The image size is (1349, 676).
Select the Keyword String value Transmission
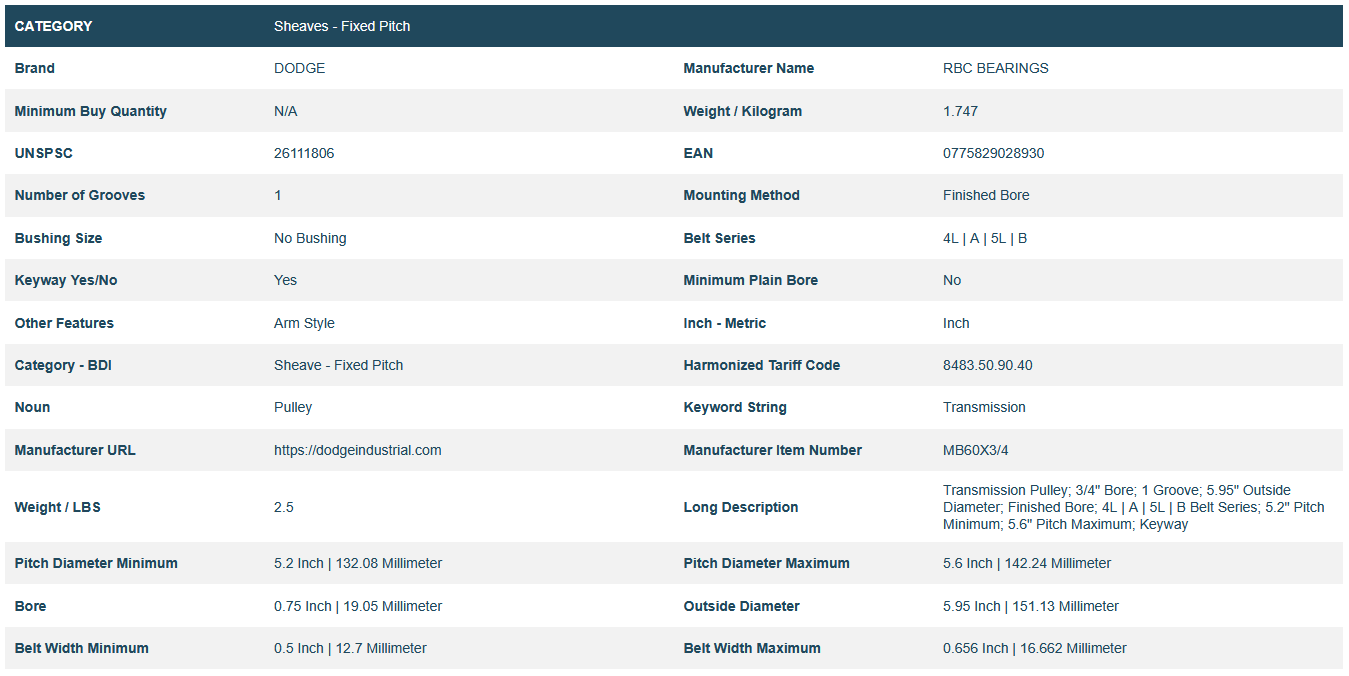[x=984, y=407]
